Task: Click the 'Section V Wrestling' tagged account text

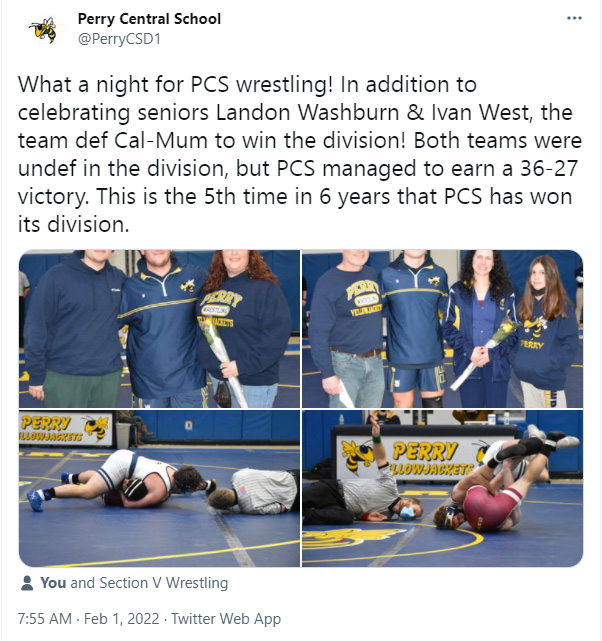Action: coord(163,583)
